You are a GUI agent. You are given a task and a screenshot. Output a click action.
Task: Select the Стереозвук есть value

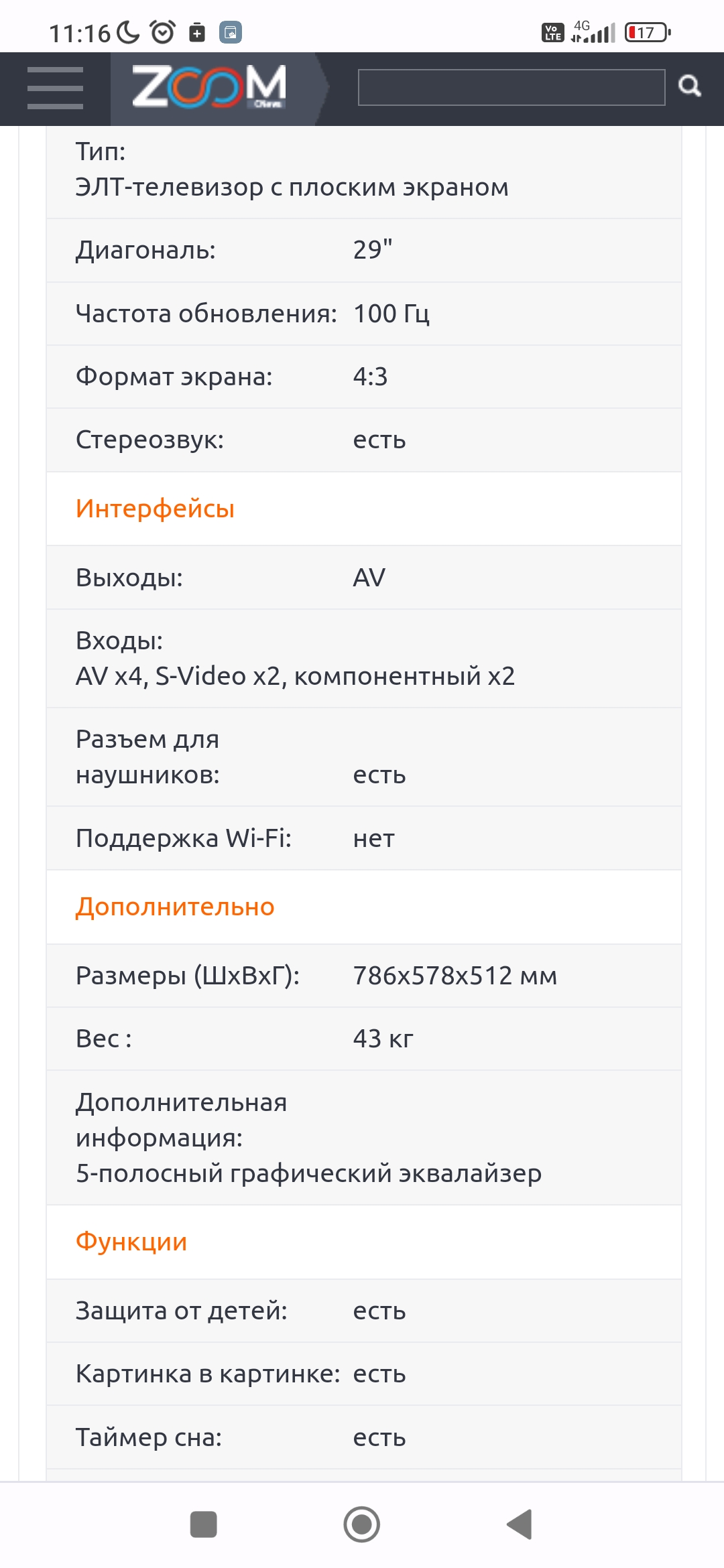point(380,440)
